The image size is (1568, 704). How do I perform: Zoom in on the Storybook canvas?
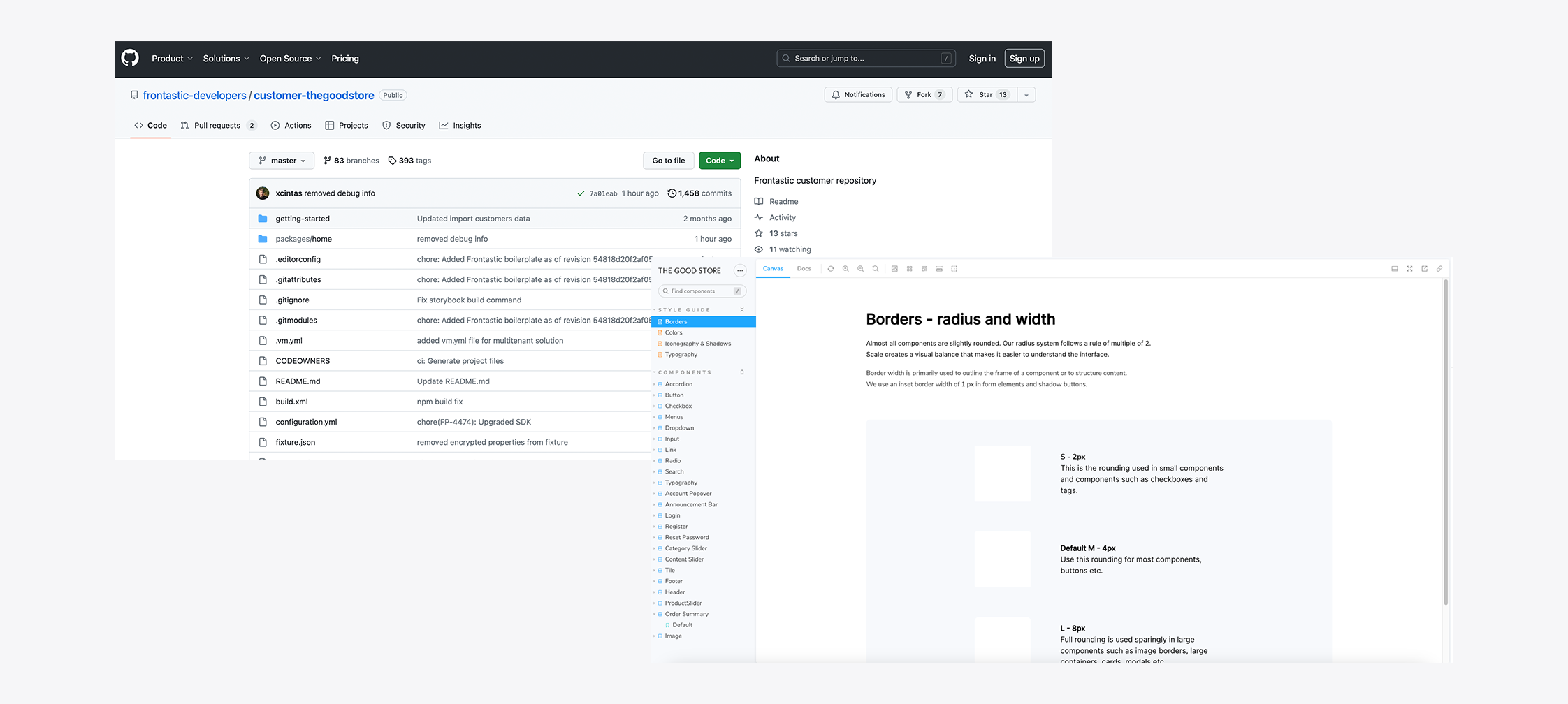[x=845, y=269]
